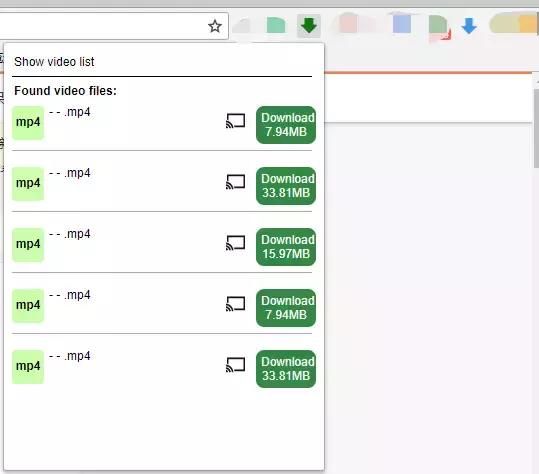
Task: Click the mp4 badge of the first file
Action: (x=28, y=123)
